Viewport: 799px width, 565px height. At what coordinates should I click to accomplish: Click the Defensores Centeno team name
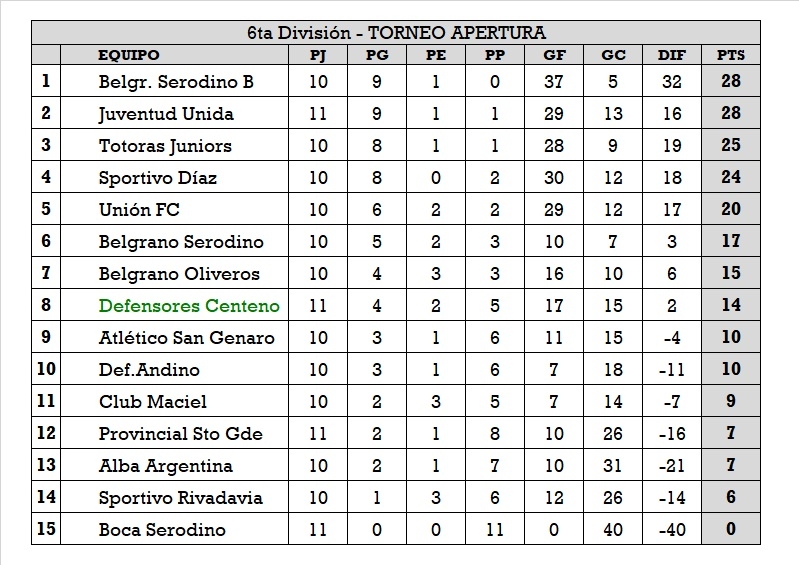188,305
